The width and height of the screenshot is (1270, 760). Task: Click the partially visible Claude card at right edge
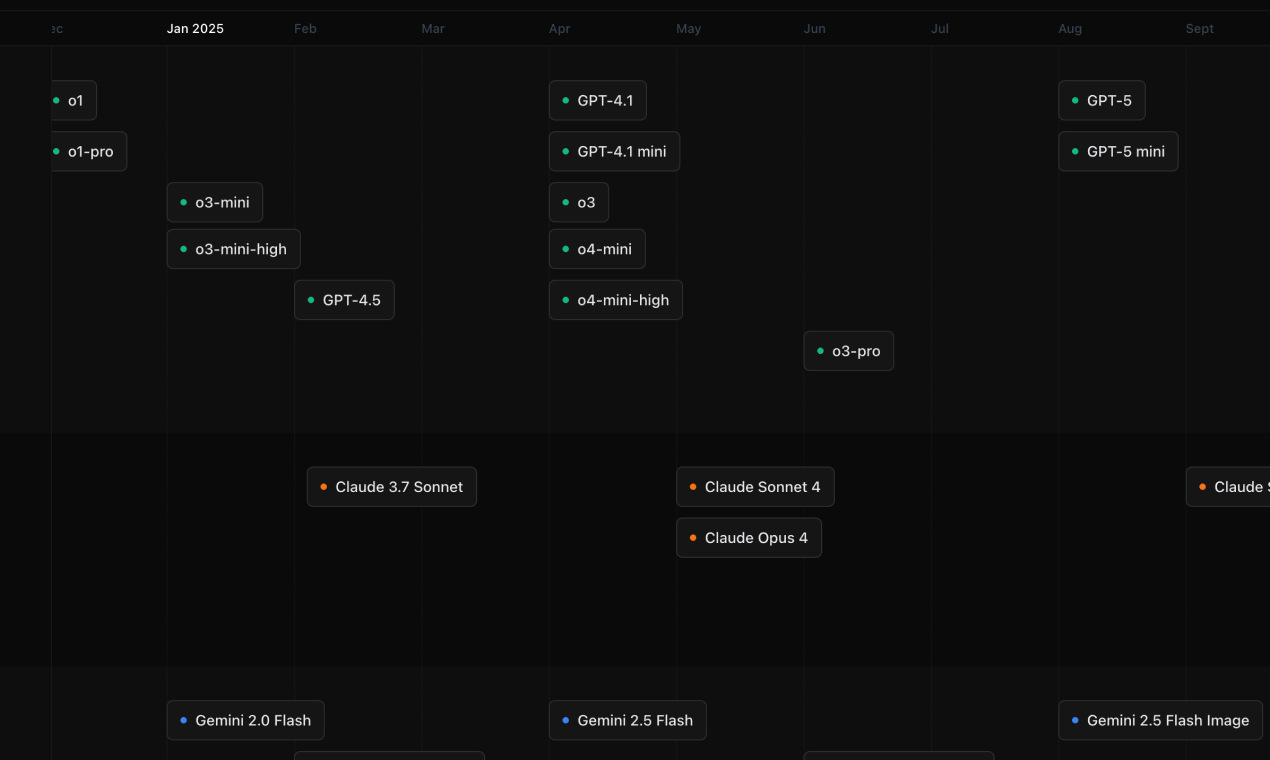click(1228, 486)
